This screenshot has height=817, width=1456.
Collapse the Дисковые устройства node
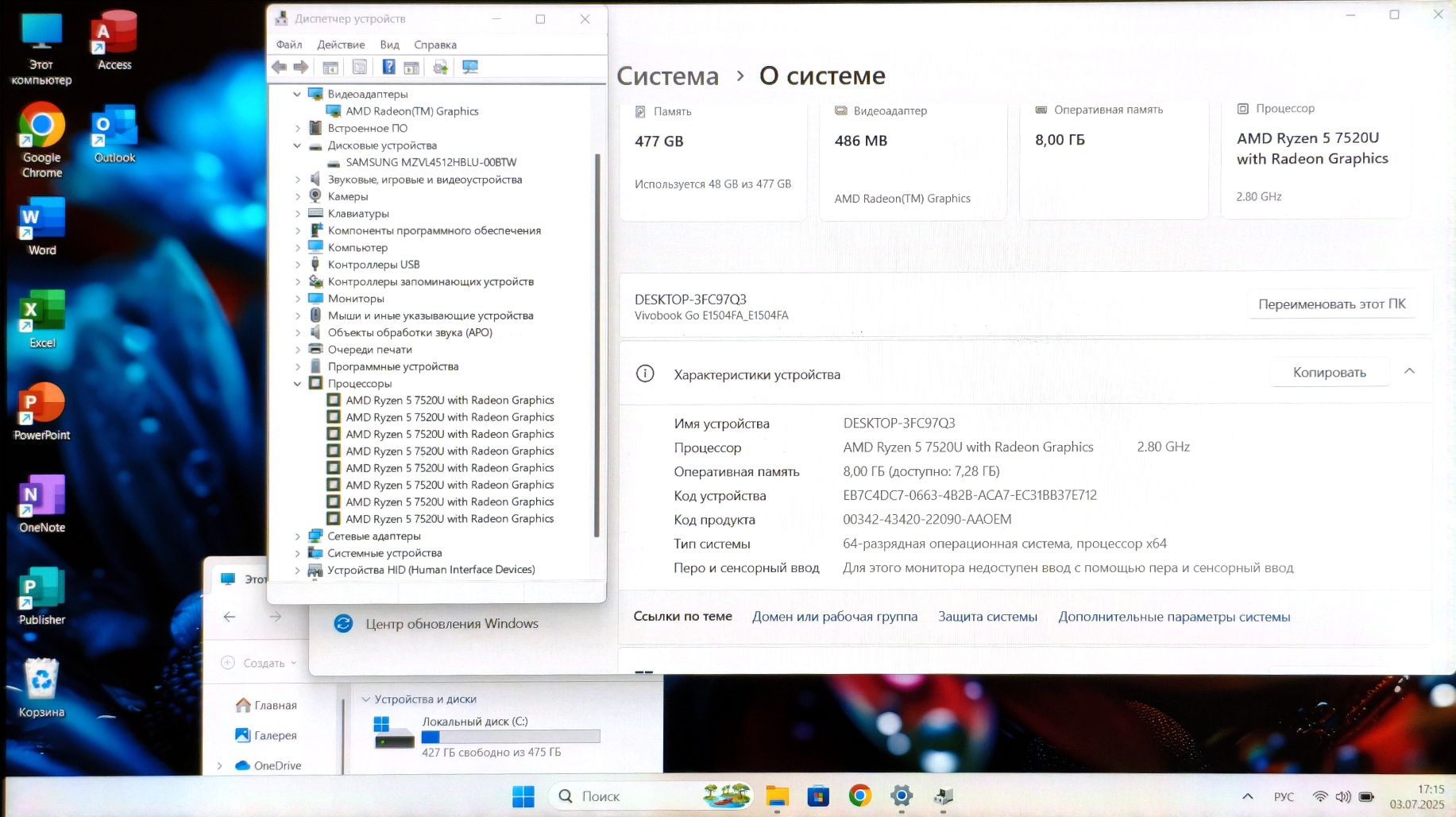tap(297, 145)
